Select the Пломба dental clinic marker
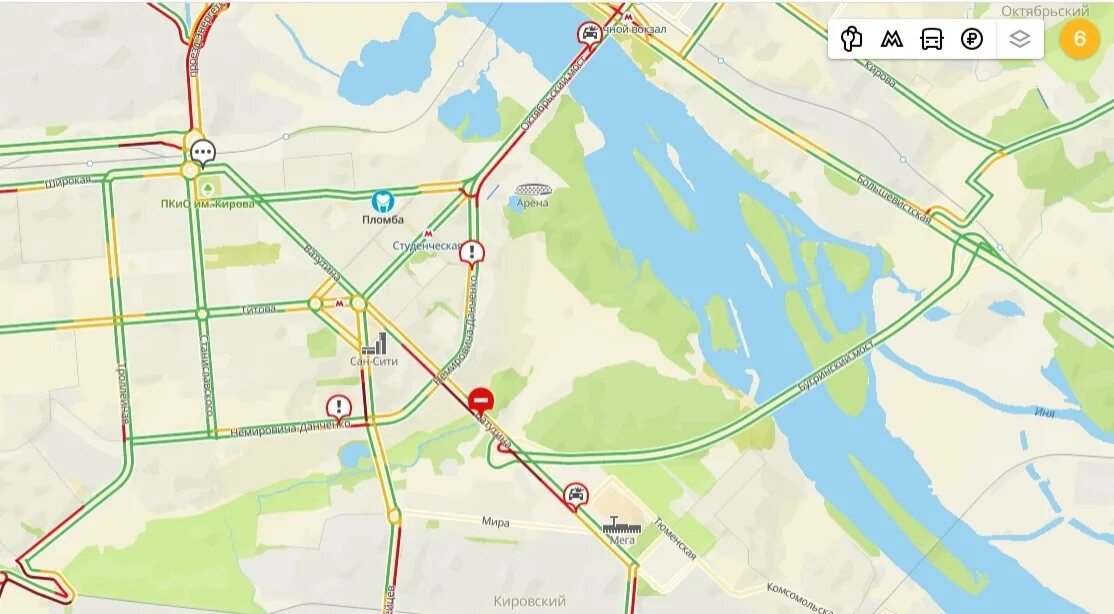The width and height of the screenshot is (1114, 614). [382, 201]
